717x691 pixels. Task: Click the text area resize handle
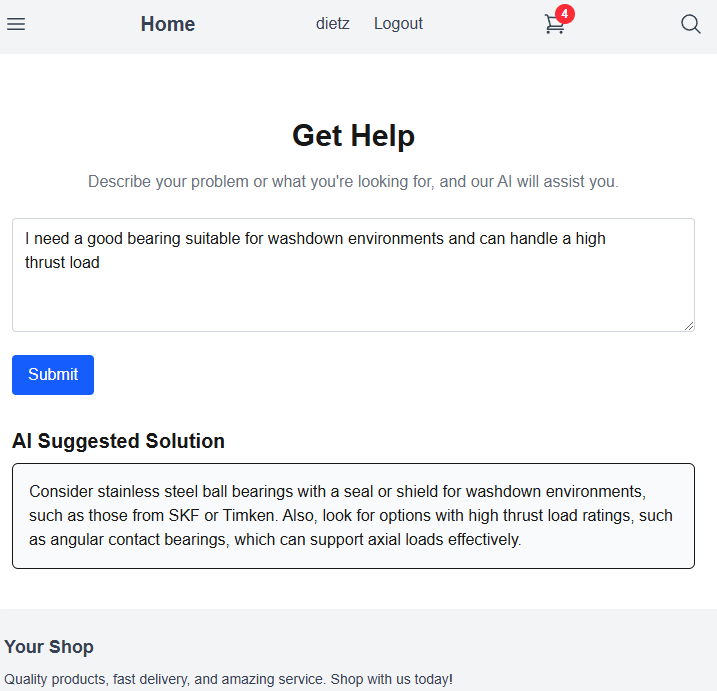[689, 326]
